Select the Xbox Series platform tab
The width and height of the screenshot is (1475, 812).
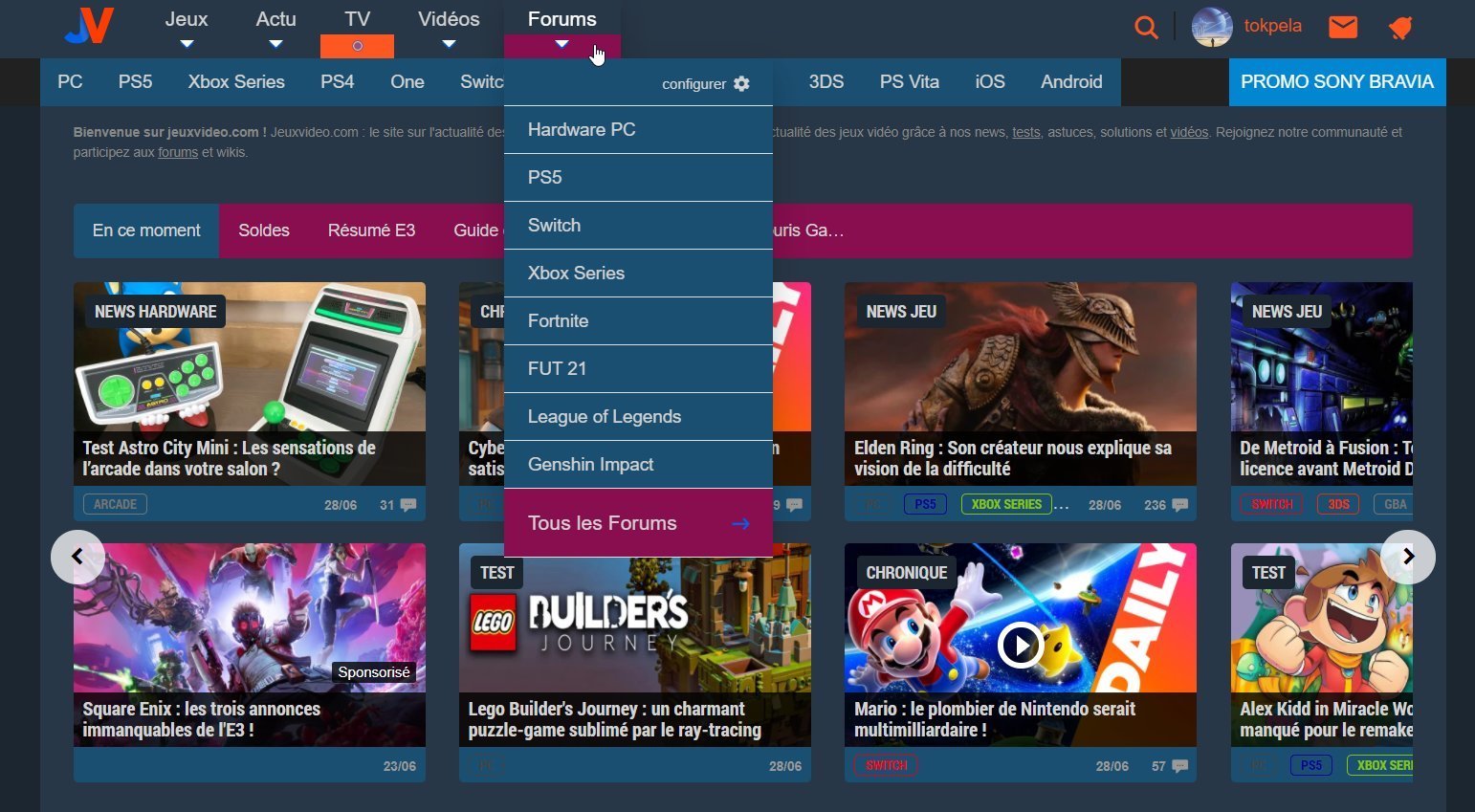click(236, 82)
